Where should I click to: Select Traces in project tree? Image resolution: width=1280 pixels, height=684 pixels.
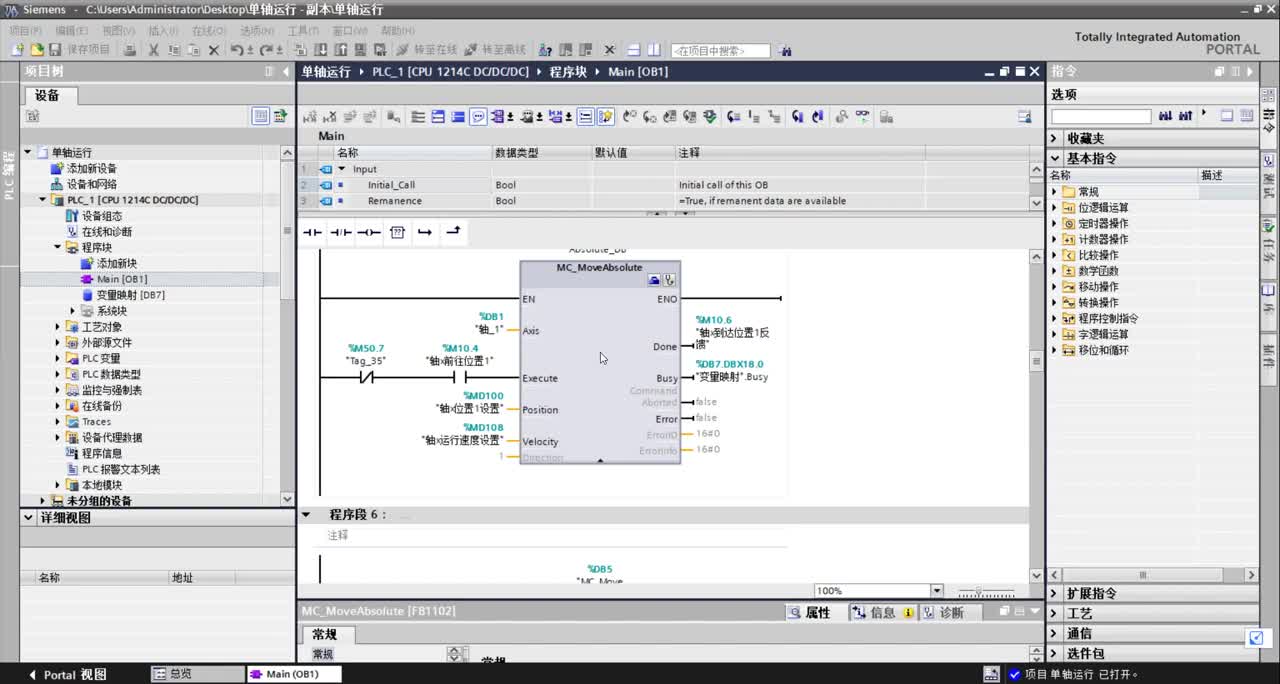click(96, 422)
